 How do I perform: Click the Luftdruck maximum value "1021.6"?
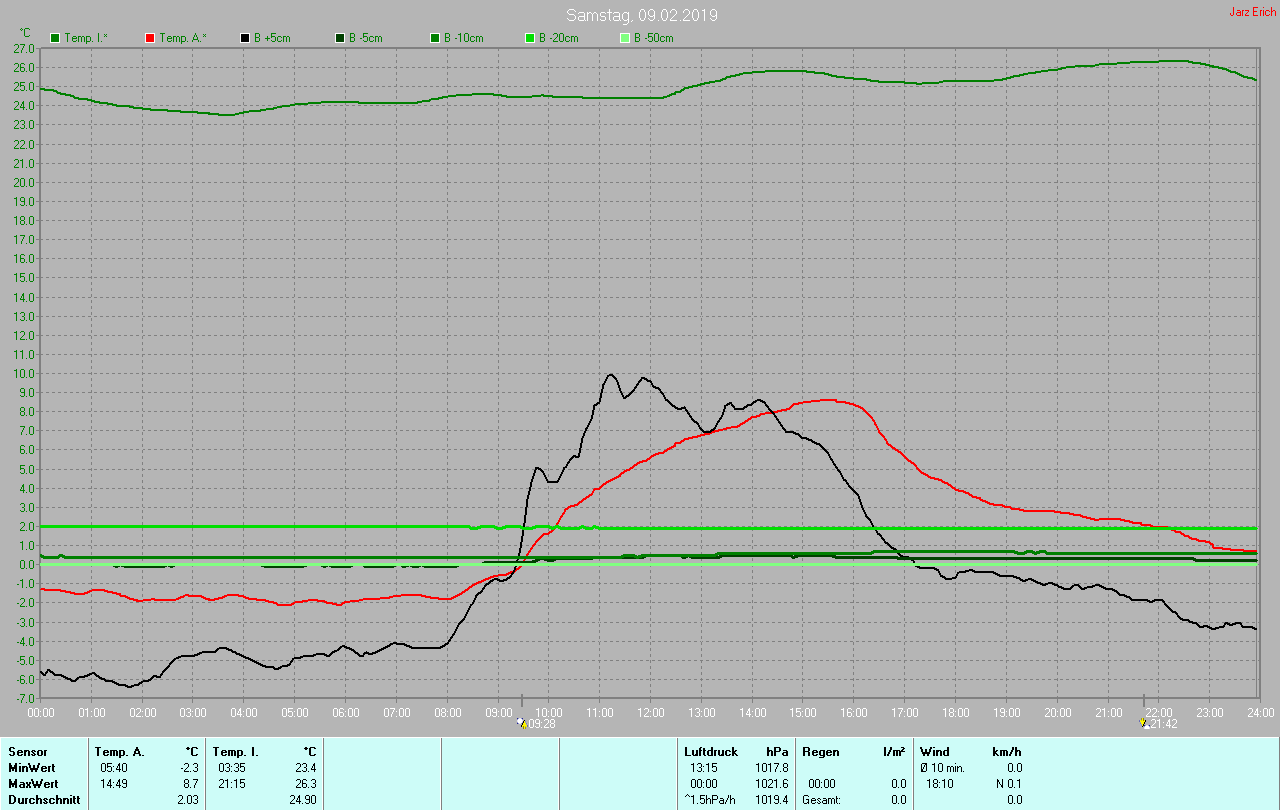pyautogui.click(x=772, y=784)
